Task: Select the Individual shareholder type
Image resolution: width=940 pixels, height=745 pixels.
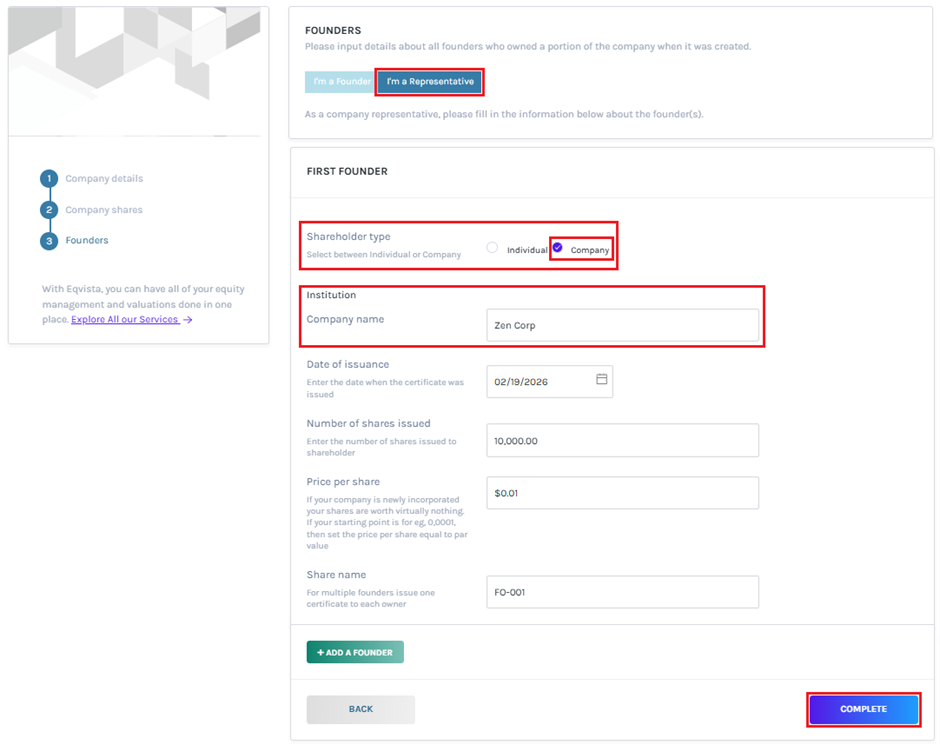Action: [x=492, y=248]
